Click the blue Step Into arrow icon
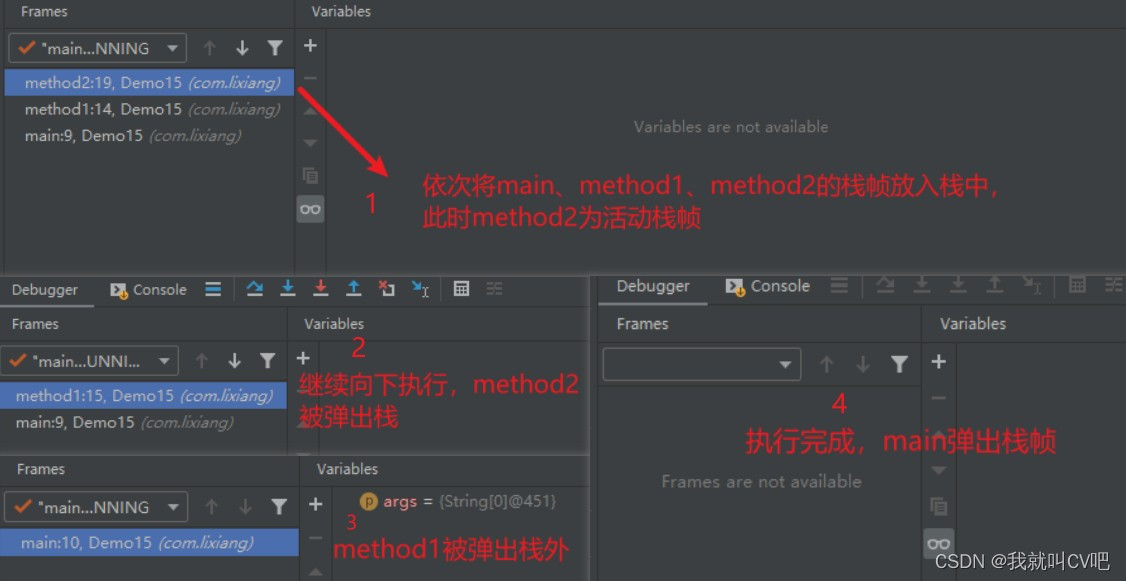 (288, 289)
